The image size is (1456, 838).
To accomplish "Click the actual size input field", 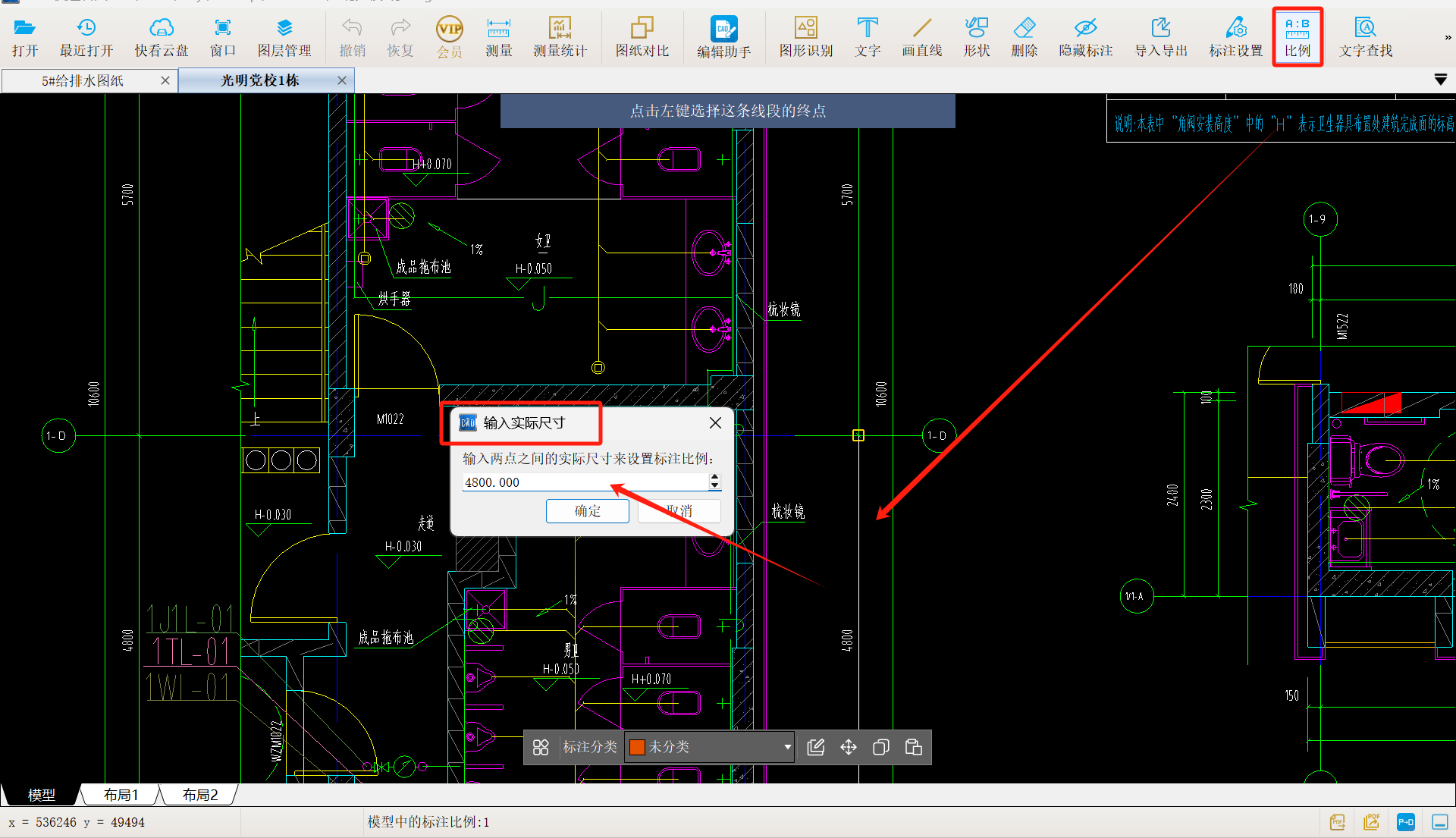I will pyautogui.click(x=584, y=482).
